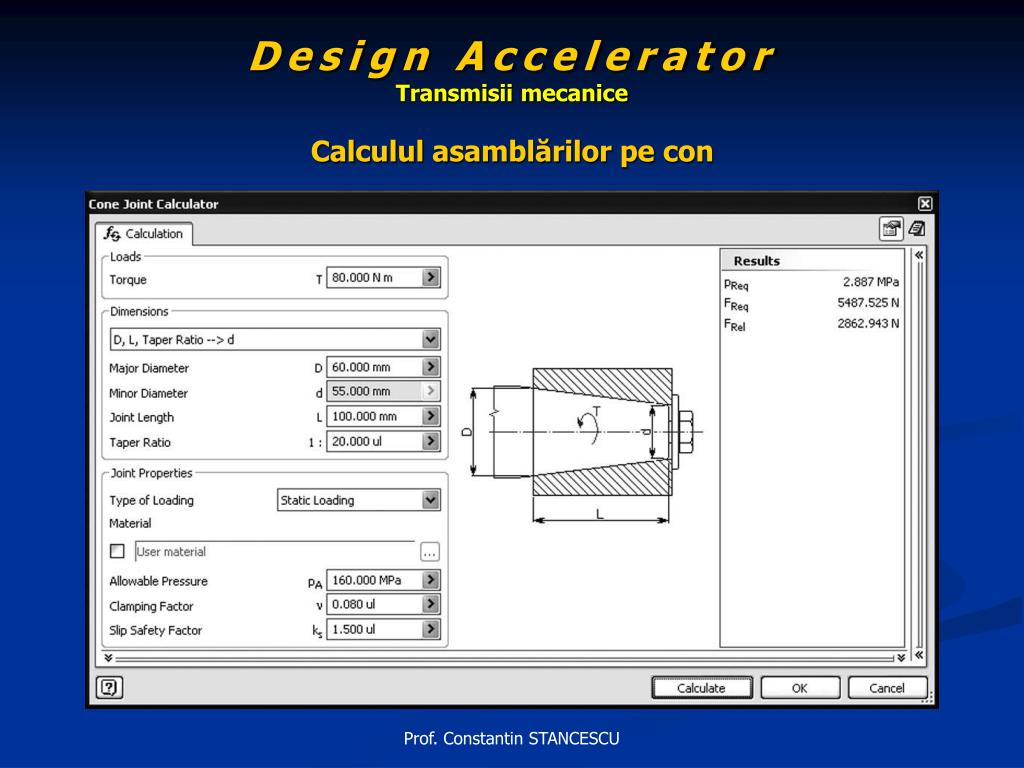
Task: Confirm with the OK button
Action: tap(800, 688)
